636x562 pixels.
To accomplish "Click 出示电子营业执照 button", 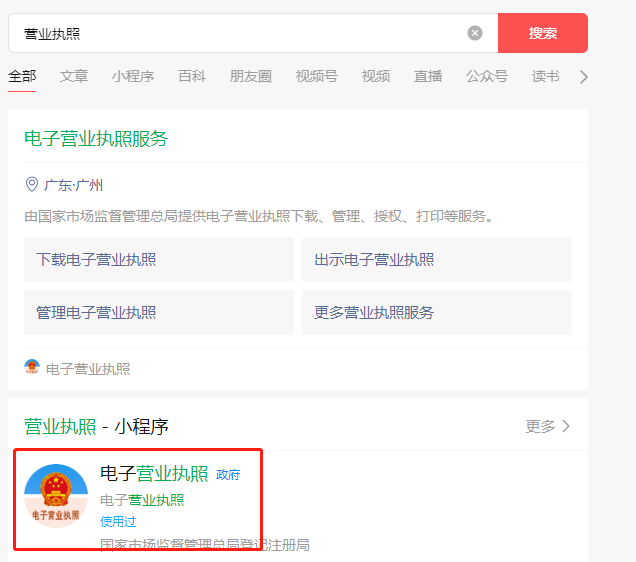I will pos(437,260).
